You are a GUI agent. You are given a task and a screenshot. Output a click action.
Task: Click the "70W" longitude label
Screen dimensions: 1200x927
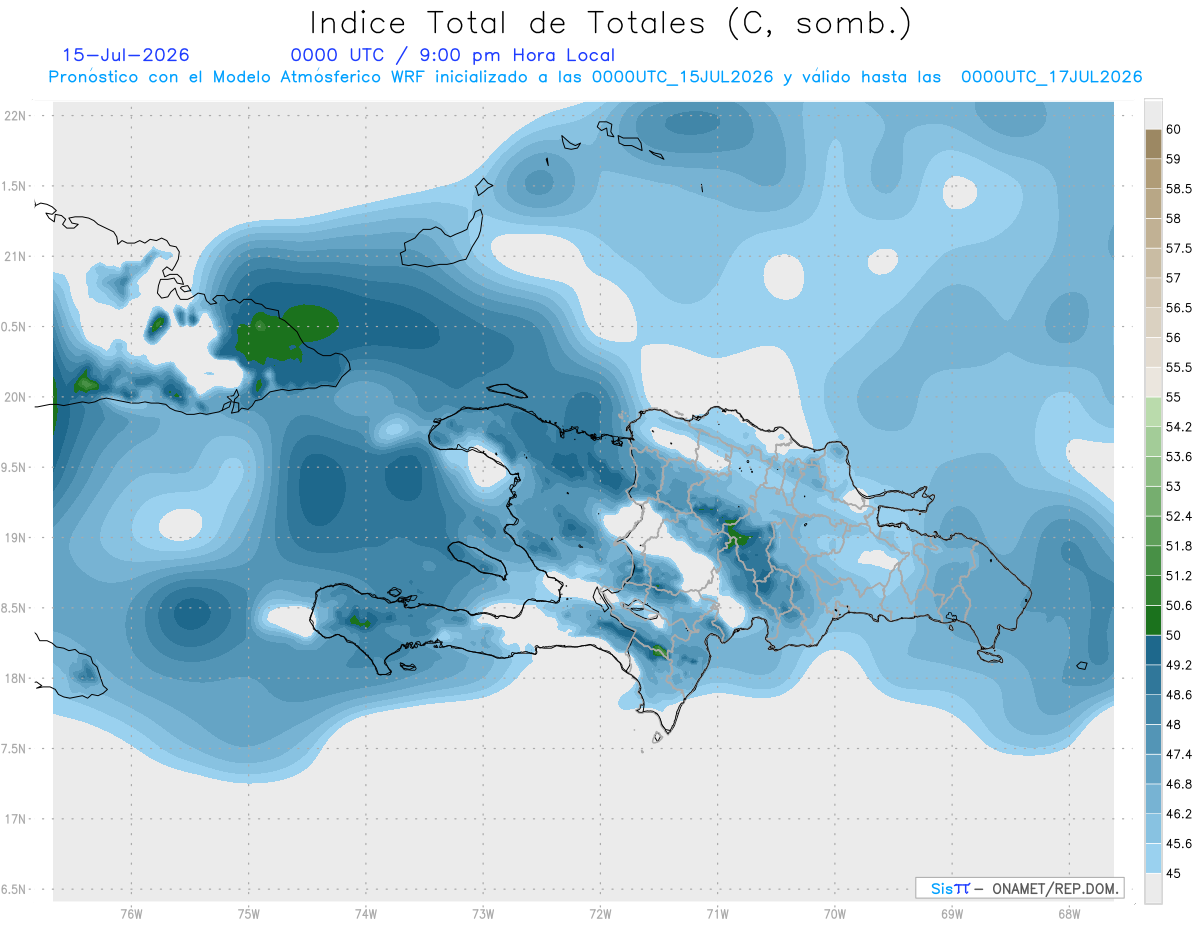click(834, 914)
